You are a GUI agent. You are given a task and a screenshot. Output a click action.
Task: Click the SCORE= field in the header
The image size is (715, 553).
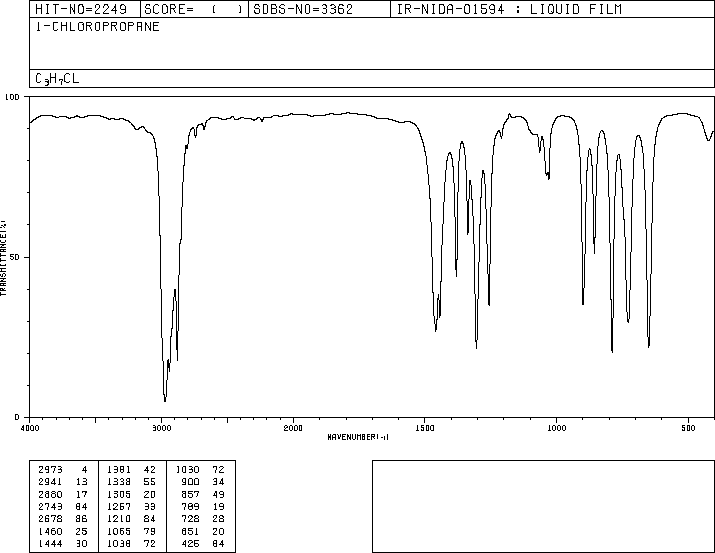(193, 9)
